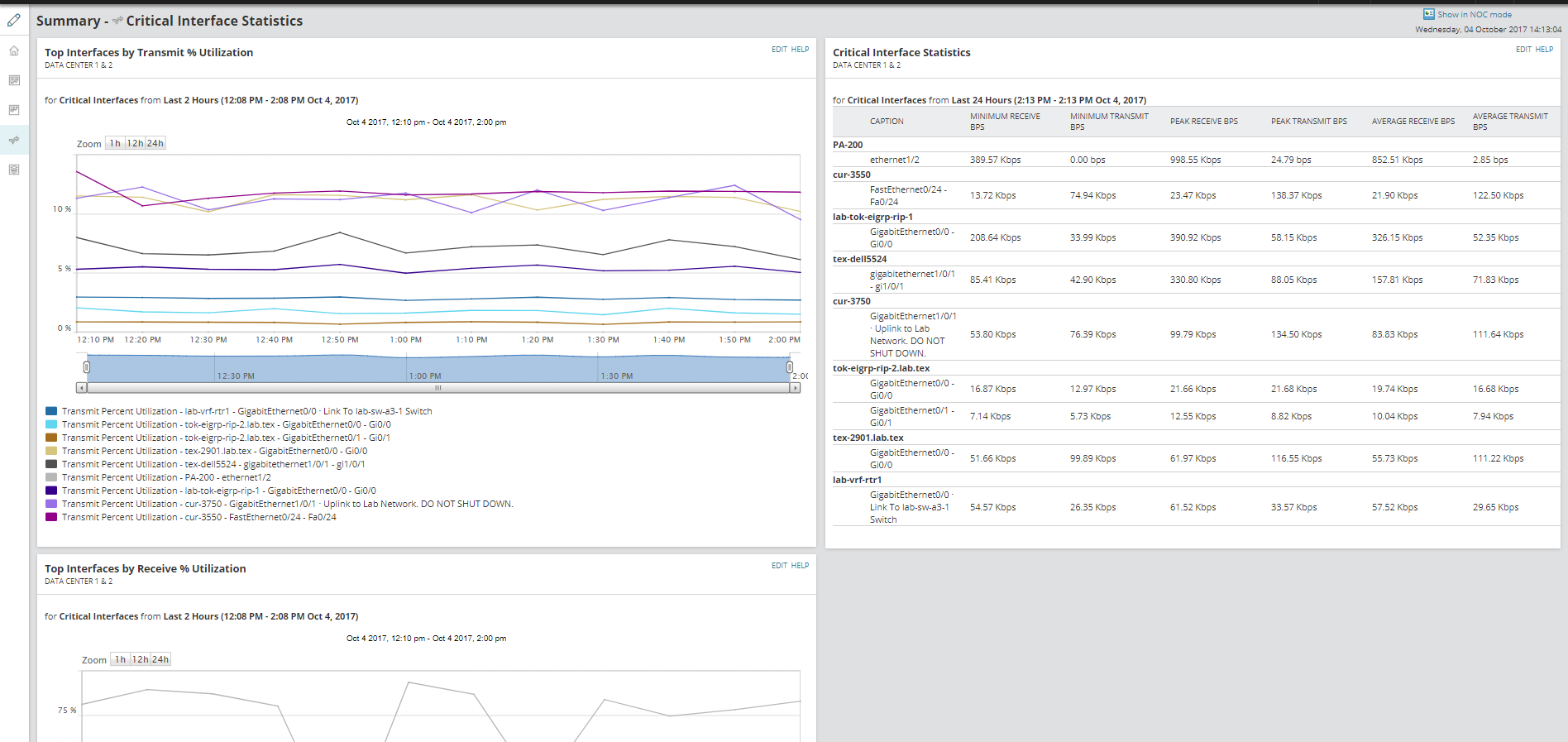
Task: Open the home icon in the sidebar
Action: (x=14, y=50)
